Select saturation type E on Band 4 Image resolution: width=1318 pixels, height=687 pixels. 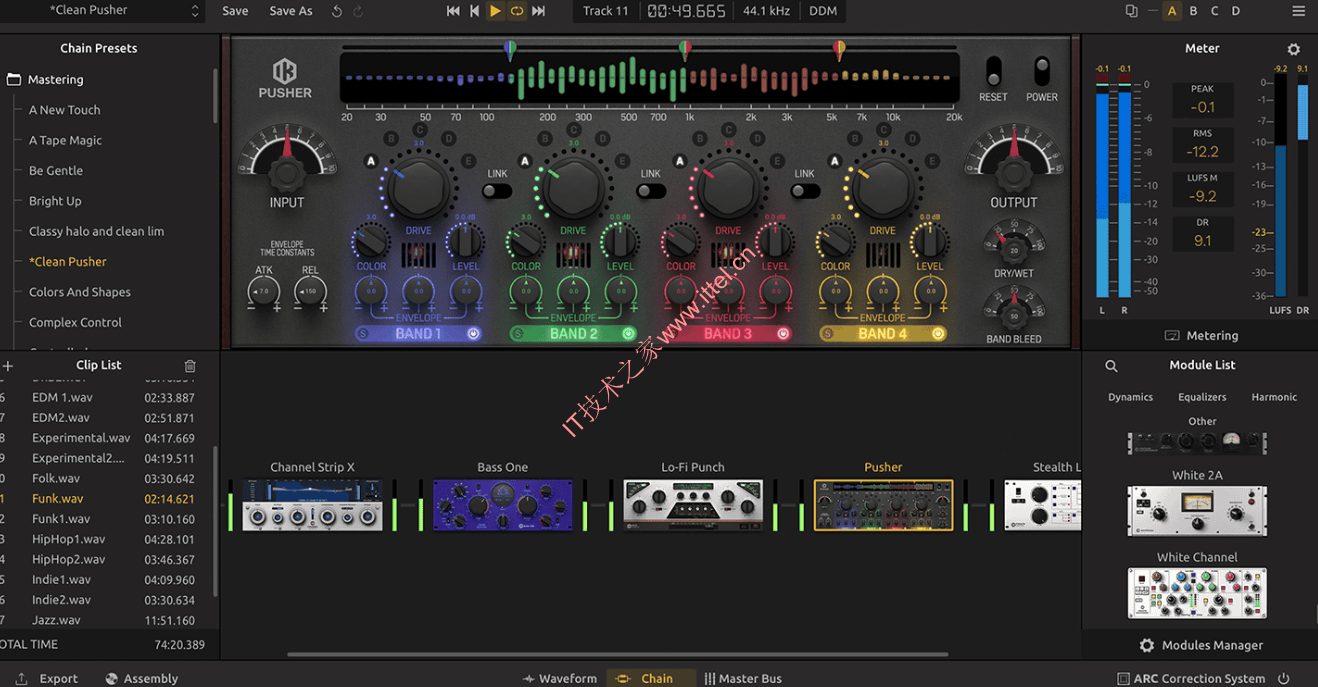[931, 161]
